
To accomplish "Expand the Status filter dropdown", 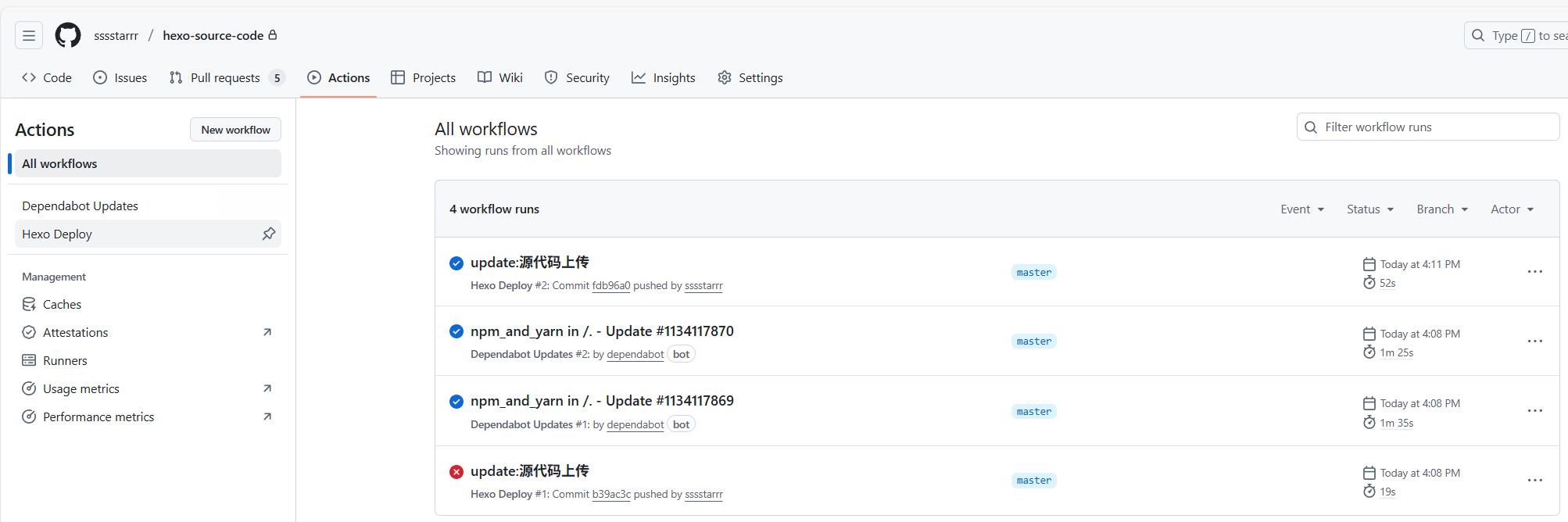I will (1369, 209).
